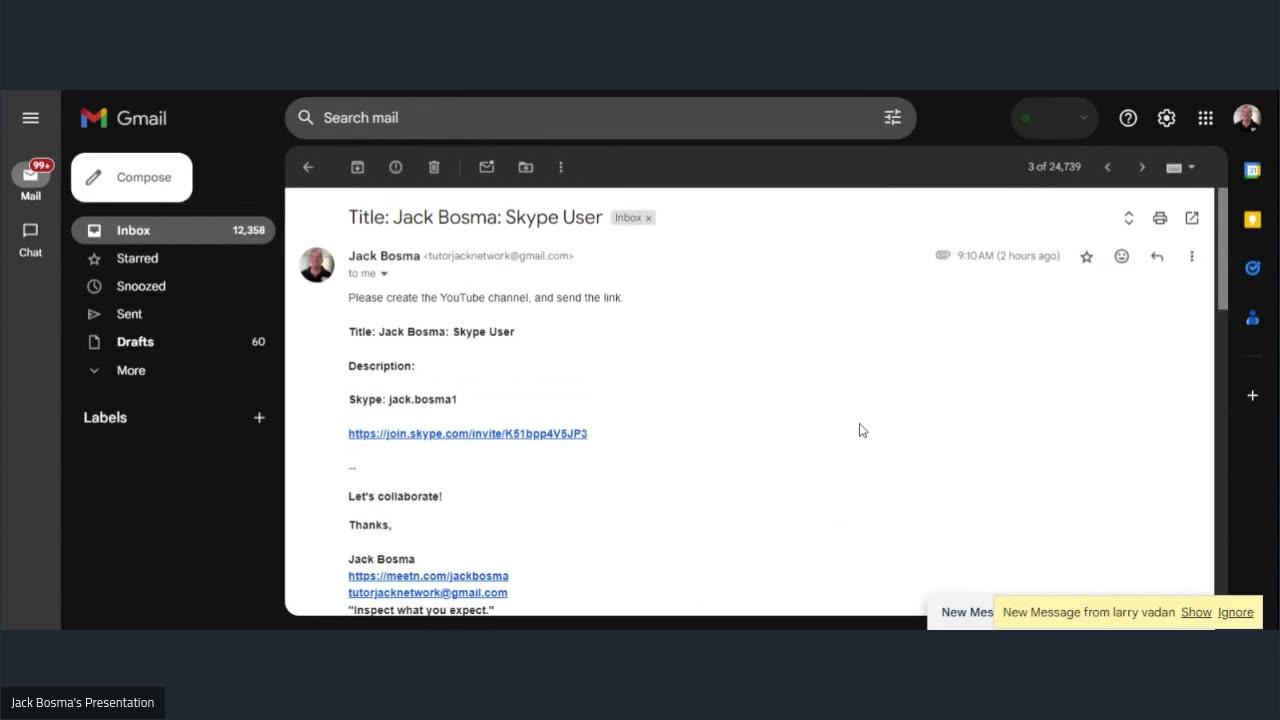The width and height of the screenshot is (1280, 720).
Task: Click the Labels heading
Action: click(x=105, y=418)
